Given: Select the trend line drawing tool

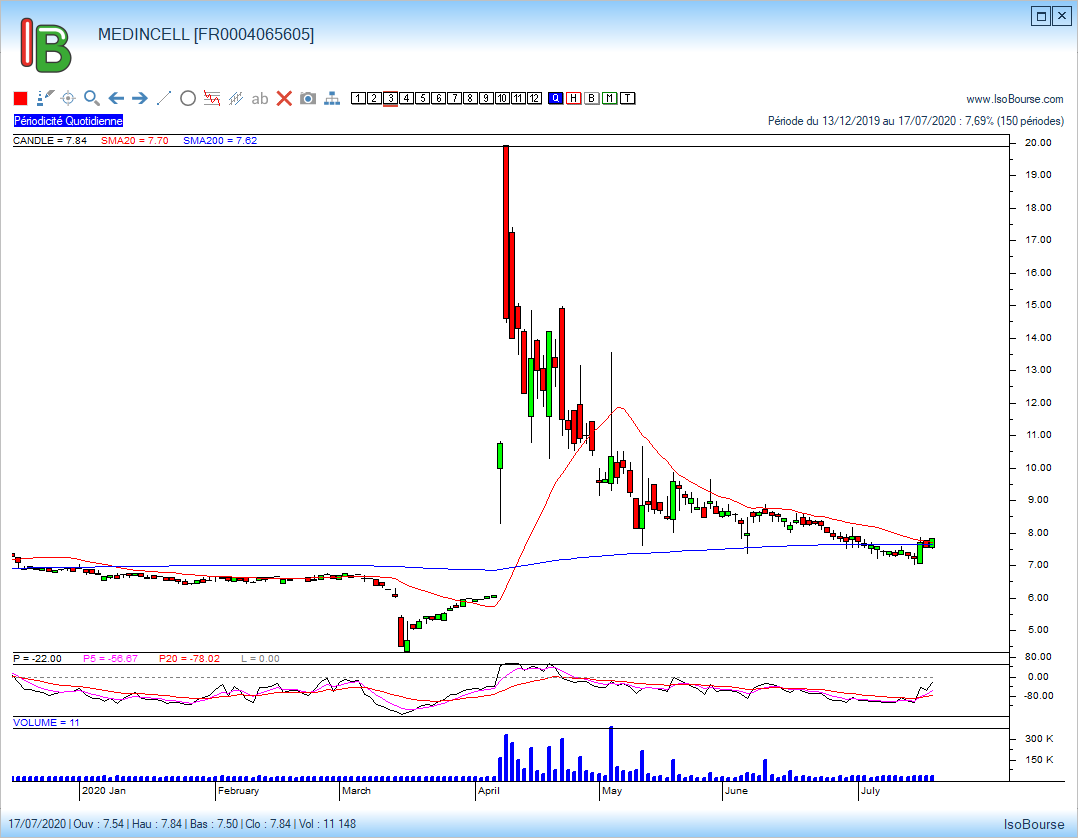Looking at the screenshot, I should click(x=164, y=98).
